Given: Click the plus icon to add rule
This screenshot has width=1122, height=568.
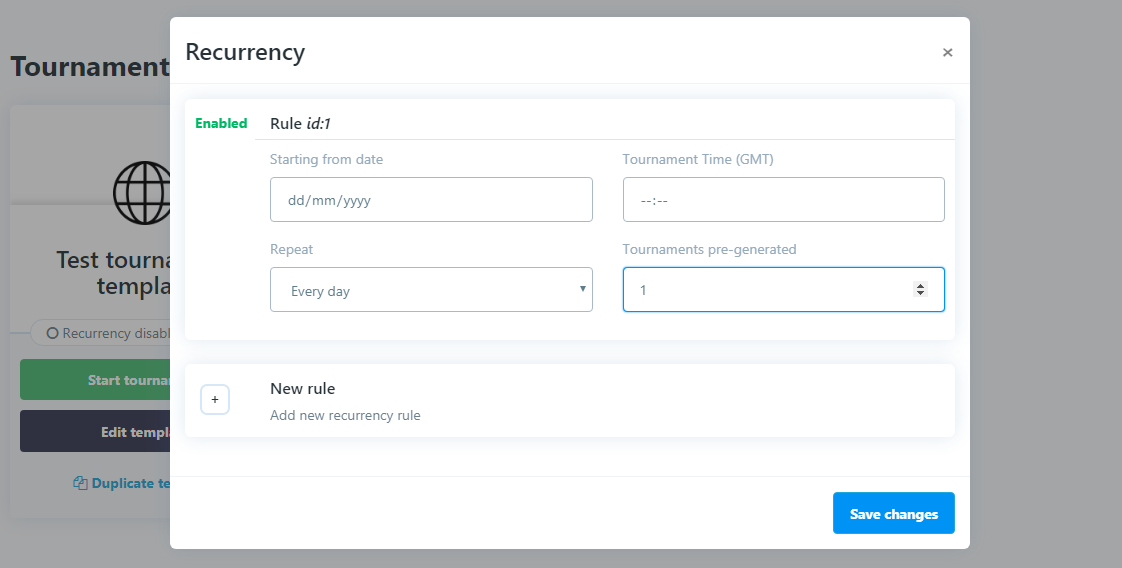Looking at the screenshot, I should (x=215, y=400).
